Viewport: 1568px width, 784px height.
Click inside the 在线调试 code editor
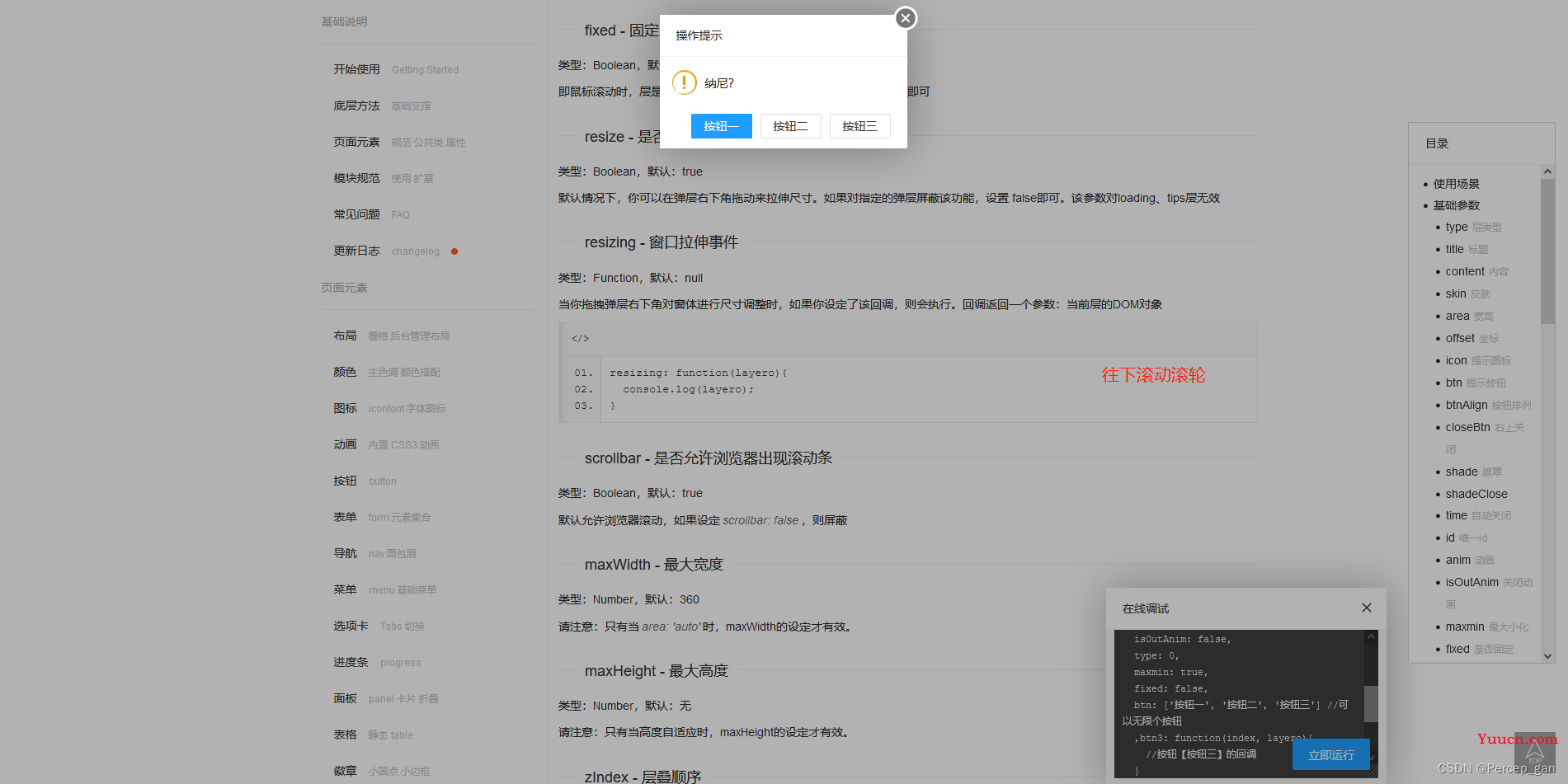point(1240,703)
